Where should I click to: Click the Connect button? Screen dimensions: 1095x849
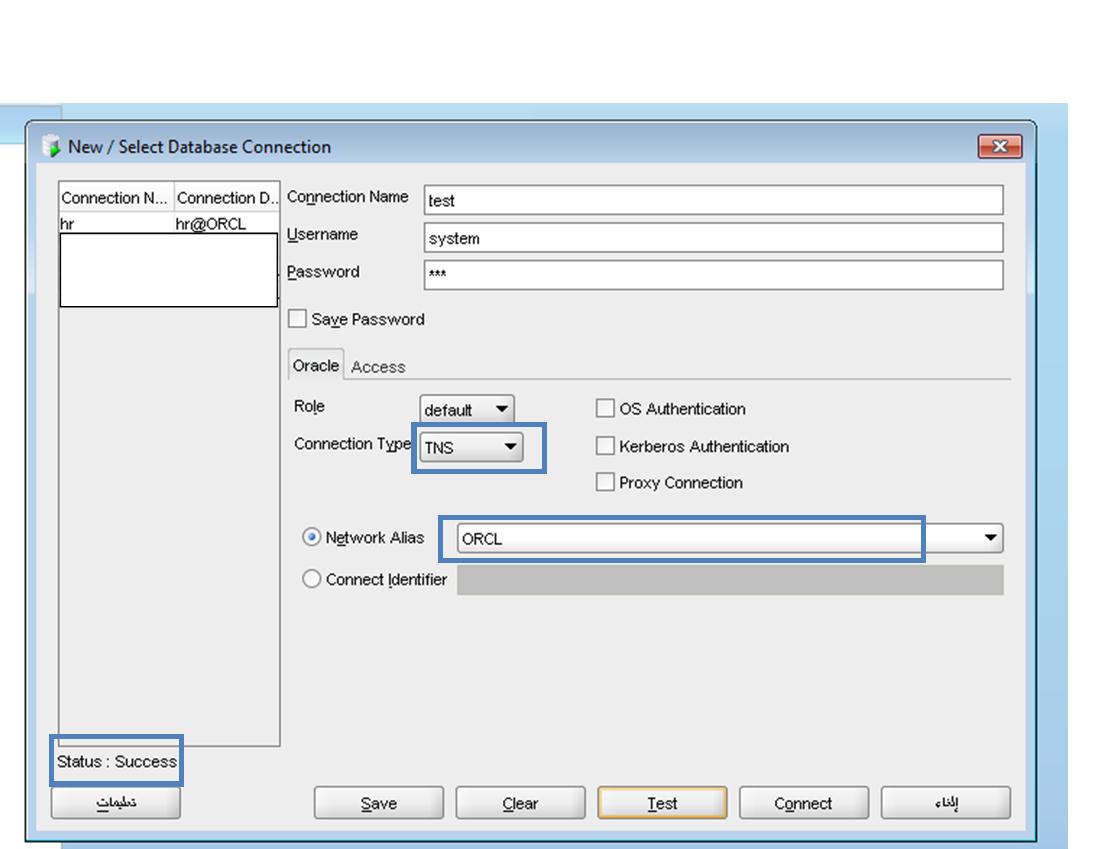tap(803, 803)
